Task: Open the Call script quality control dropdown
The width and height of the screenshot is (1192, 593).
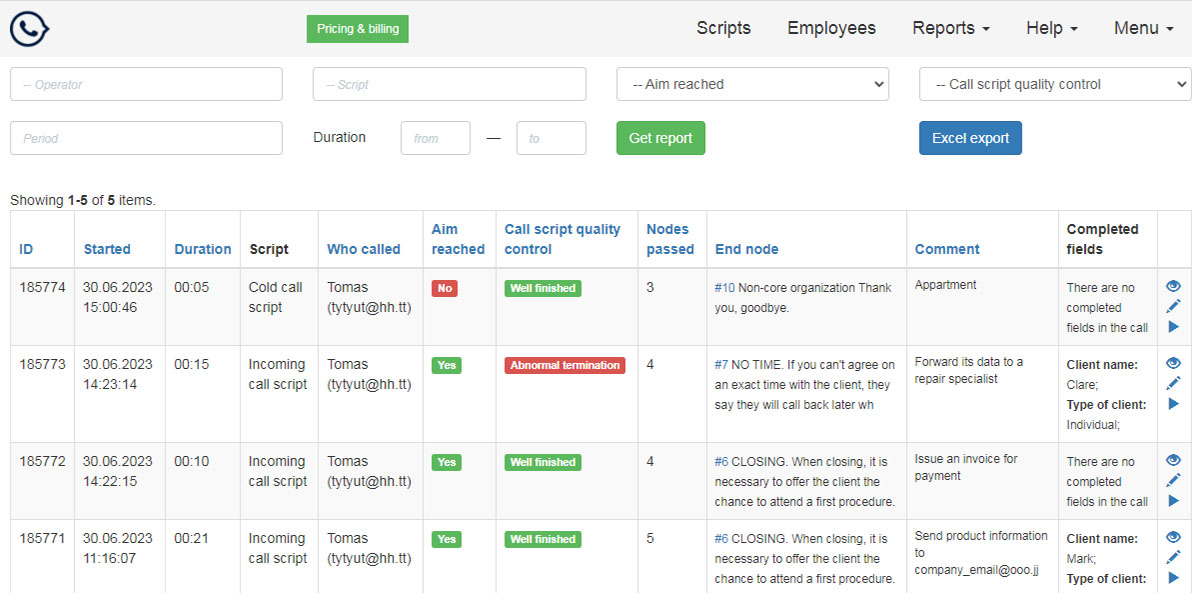Action: [x=1055, y=84]
